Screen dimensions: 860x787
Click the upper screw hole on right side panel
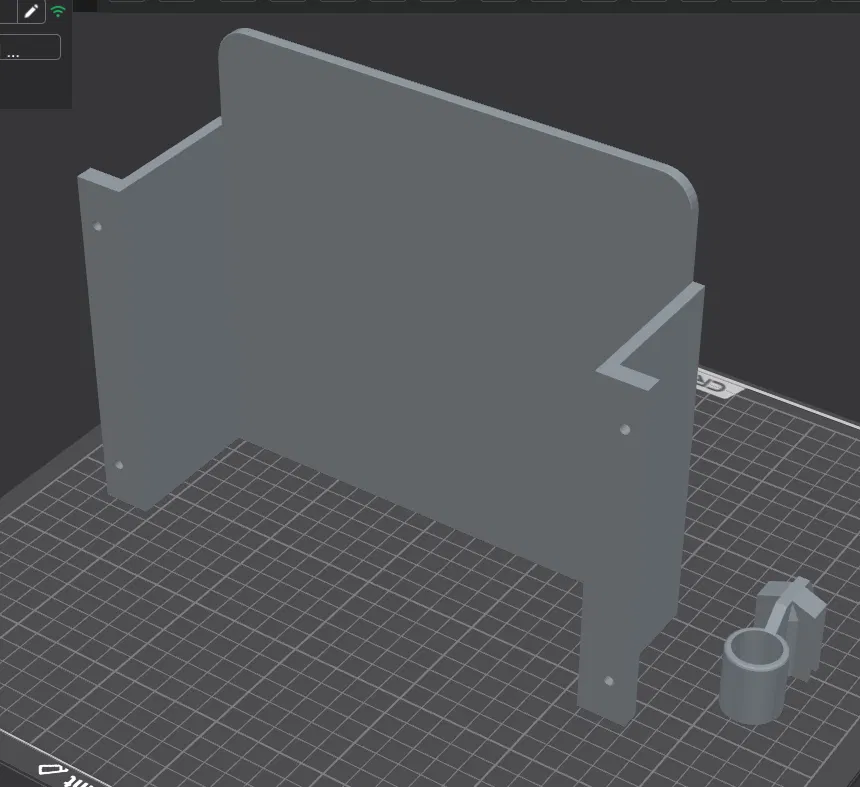coord(625,429)
